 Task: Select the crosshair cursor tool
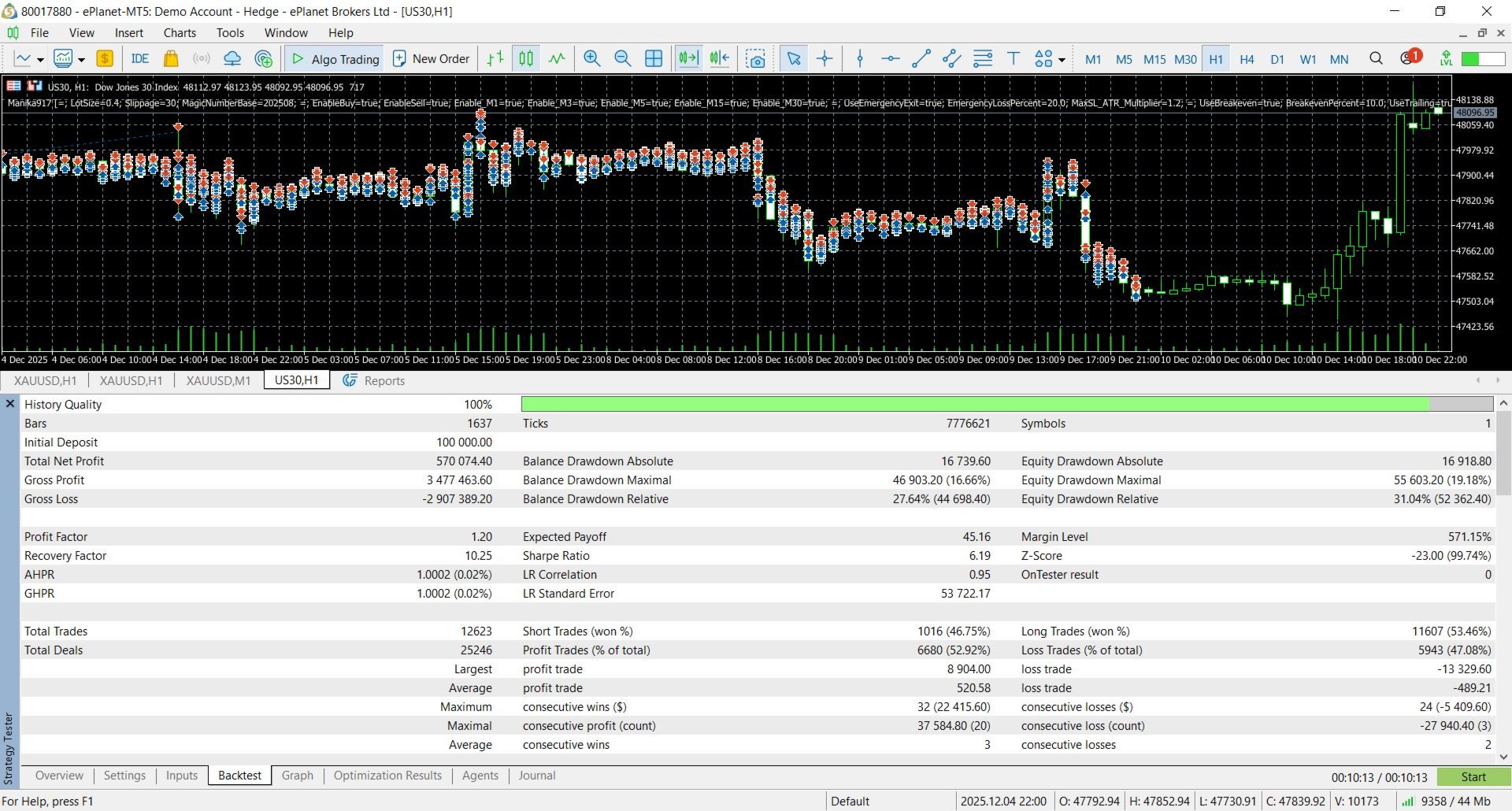tap(825, 59)
